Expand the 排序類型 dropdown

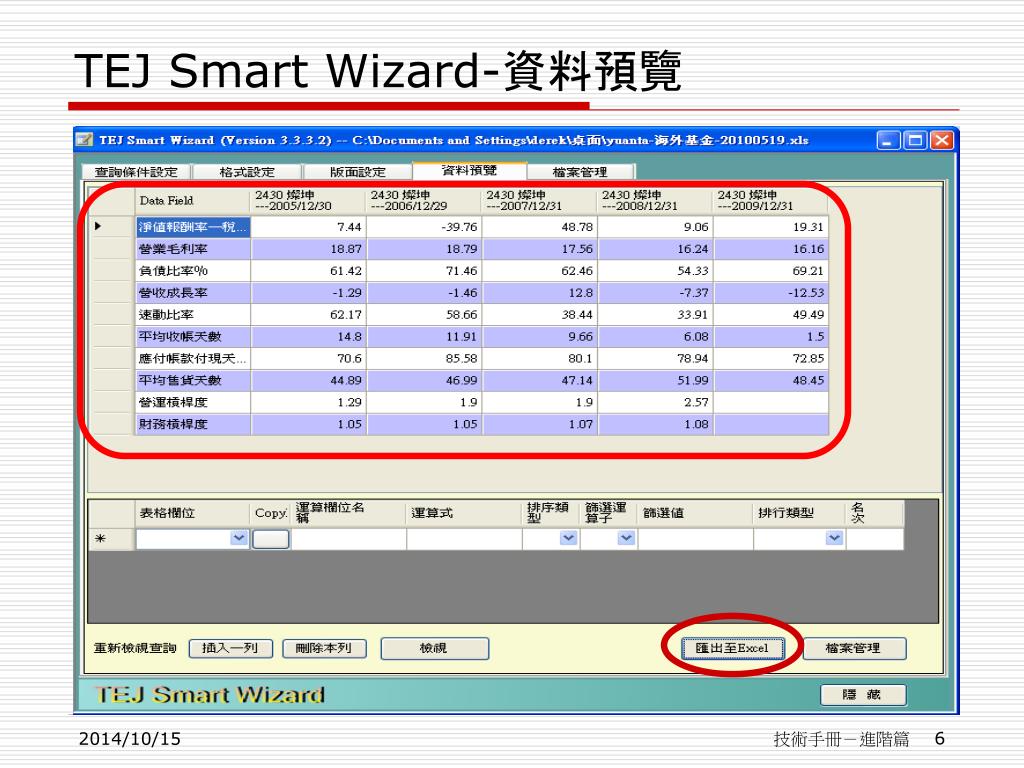point(568,539)
